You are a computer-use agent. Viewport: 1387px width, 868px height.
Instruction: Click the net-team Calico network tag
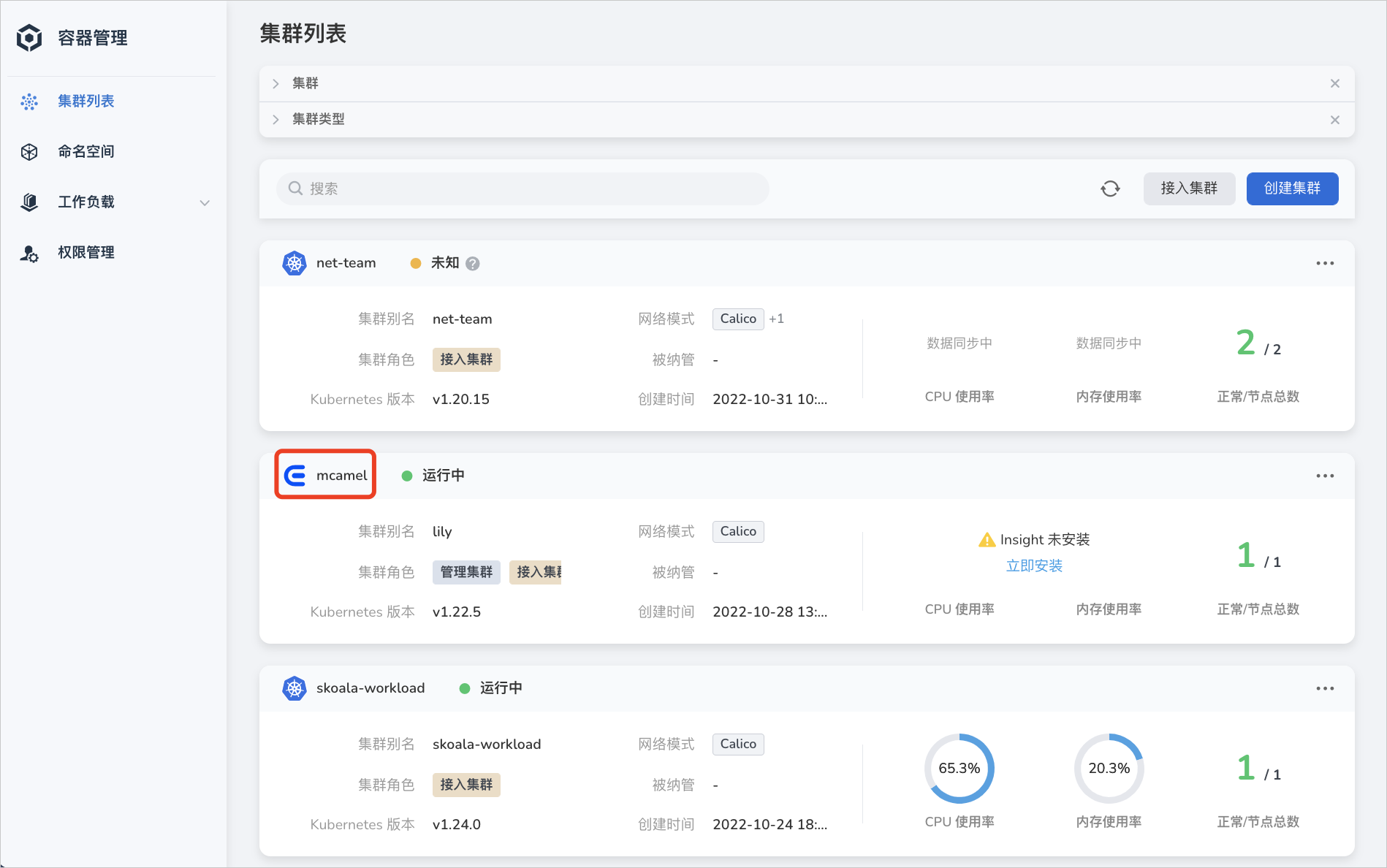tap(738, 319)
